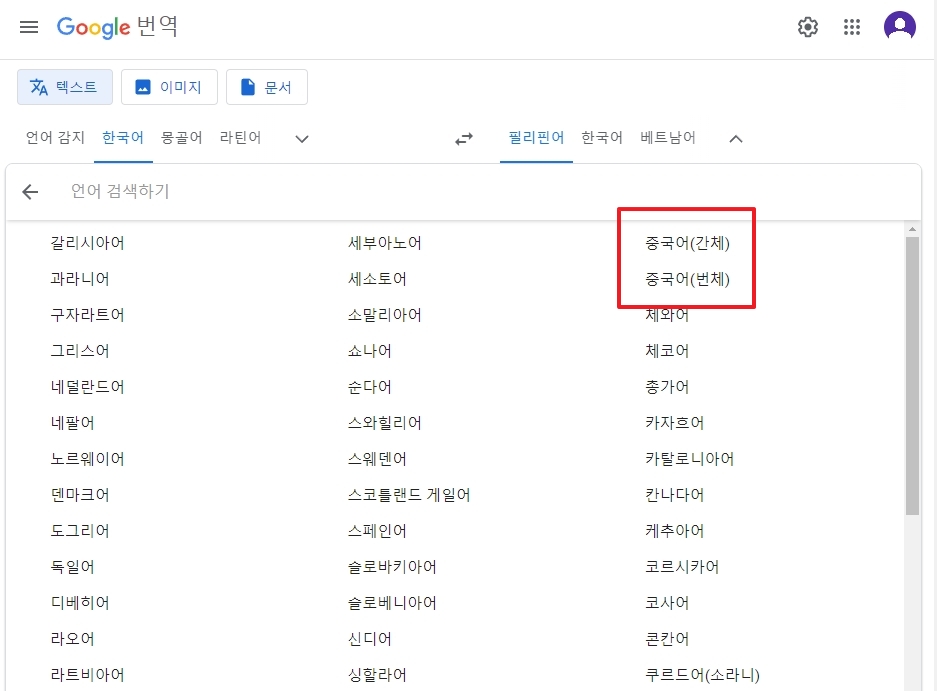The width and height of the screenshot is (937, 691).
Task: Select 갈리시아어 from the list
Action: point(87,243)
